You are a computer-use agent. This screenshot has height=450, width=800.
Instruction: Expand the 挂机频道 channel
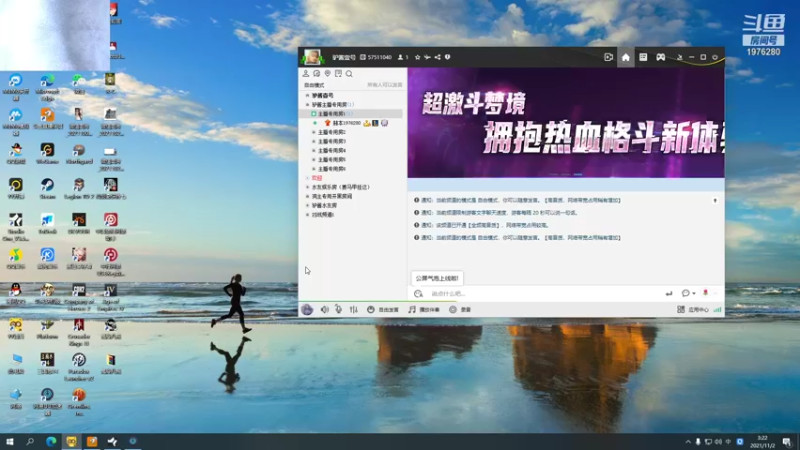point(307,215)
